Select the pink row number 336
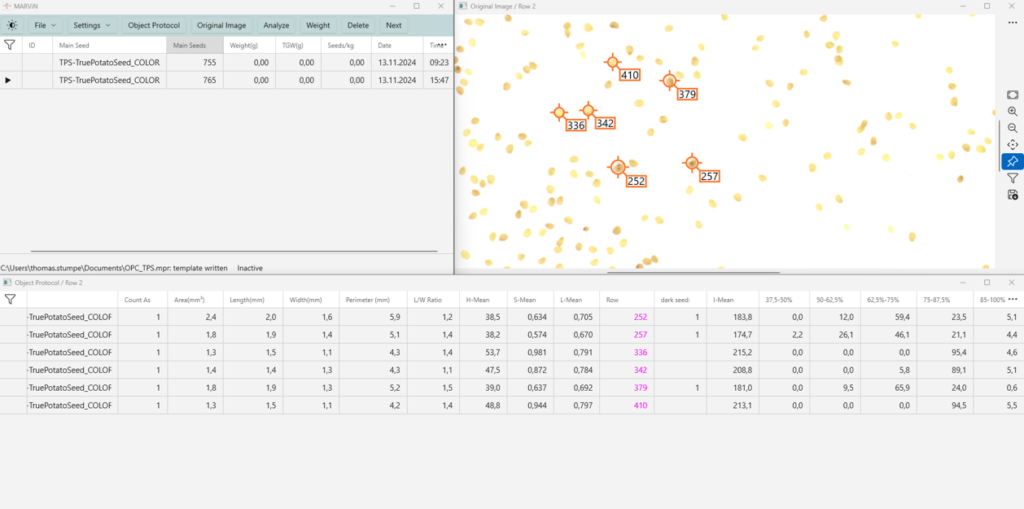1024x509 pixels. [639, 352]
